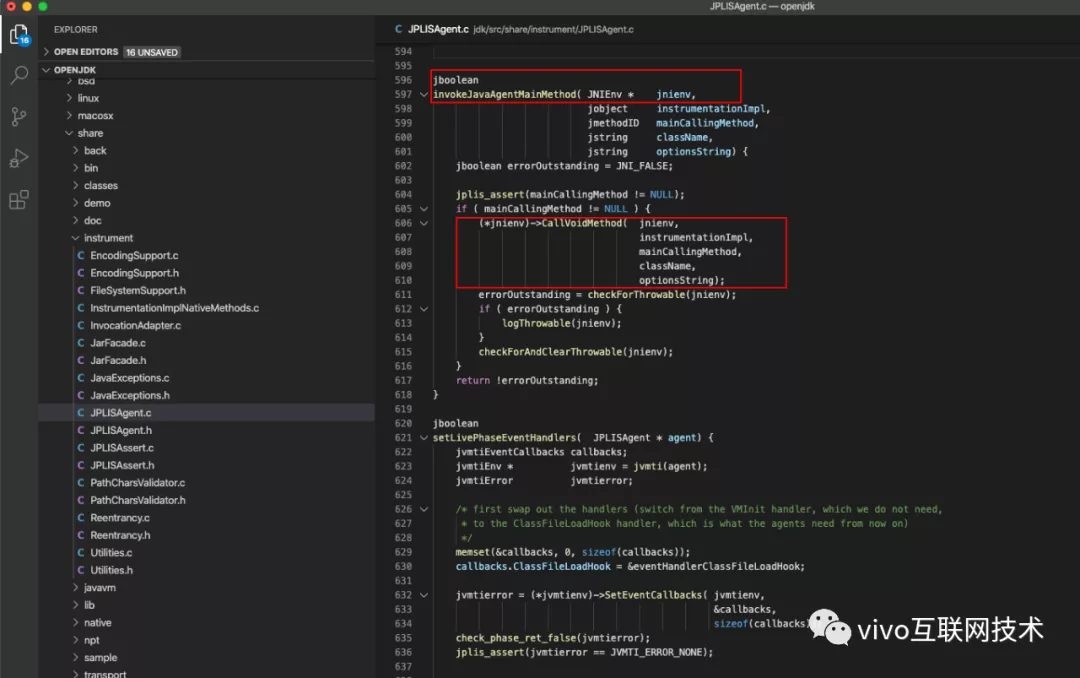Click C icon in JPLISAgent.c editor tab
Screen dimensions: 1080x678
coord(398,29)
